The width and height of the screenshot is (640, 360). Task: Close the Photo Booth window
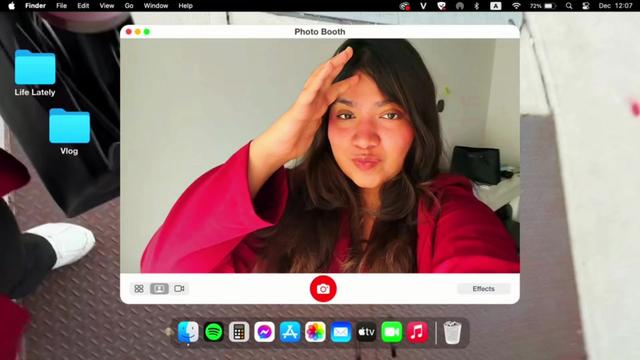click(129, 32)
